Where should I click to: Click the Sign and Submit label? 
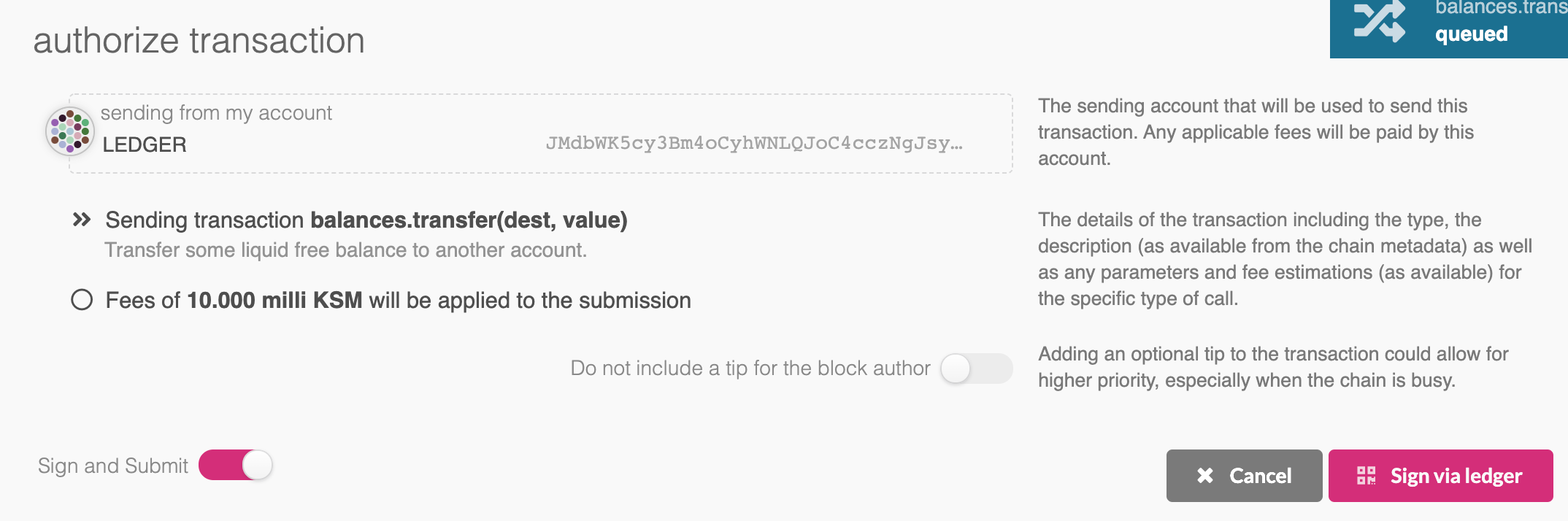pyautogui.click(x=113, y=466)
